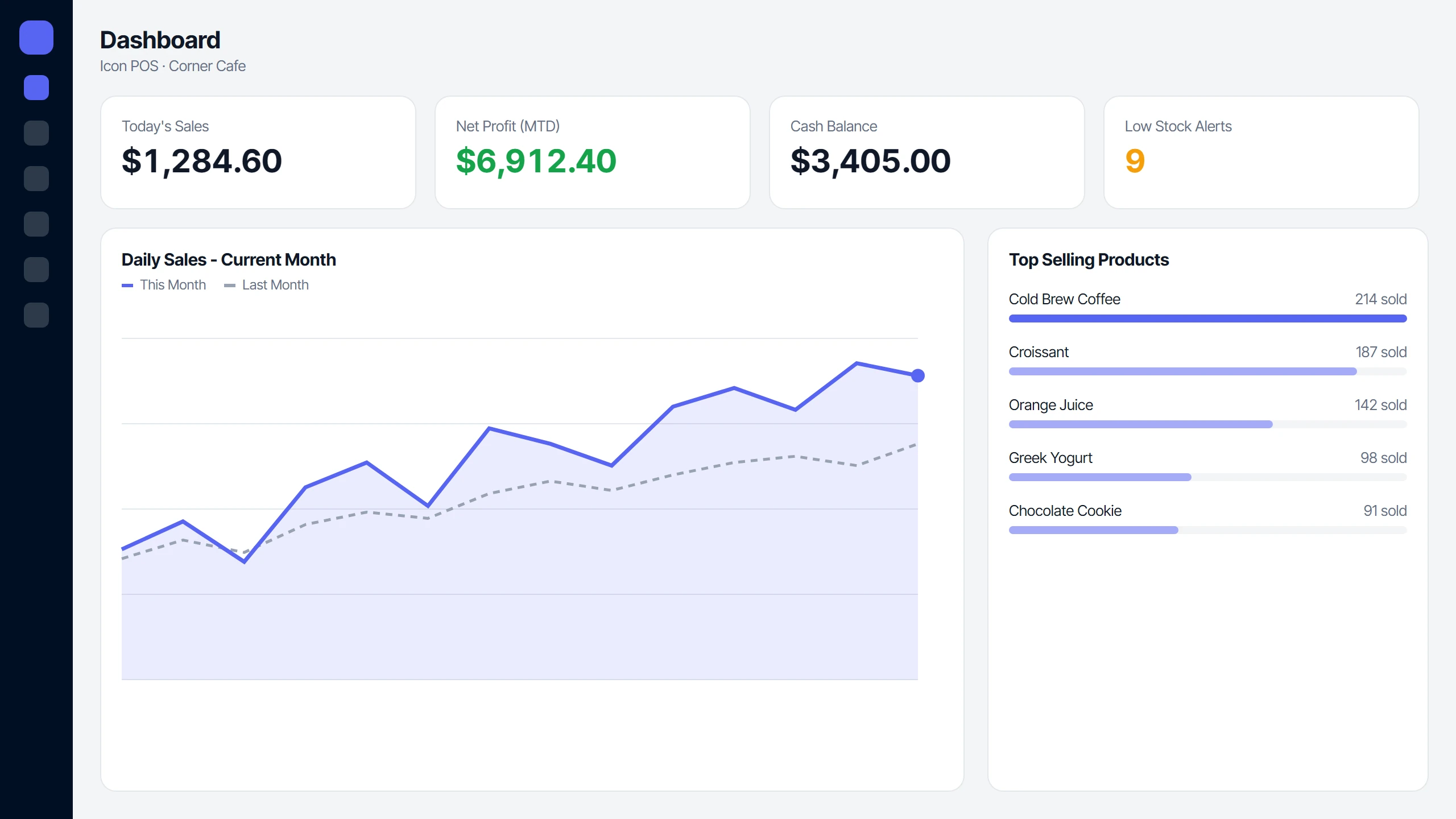Click the Cold Brew Coffee progress bar
The image size is (1456, 819).
click(x=1208, y=318)
